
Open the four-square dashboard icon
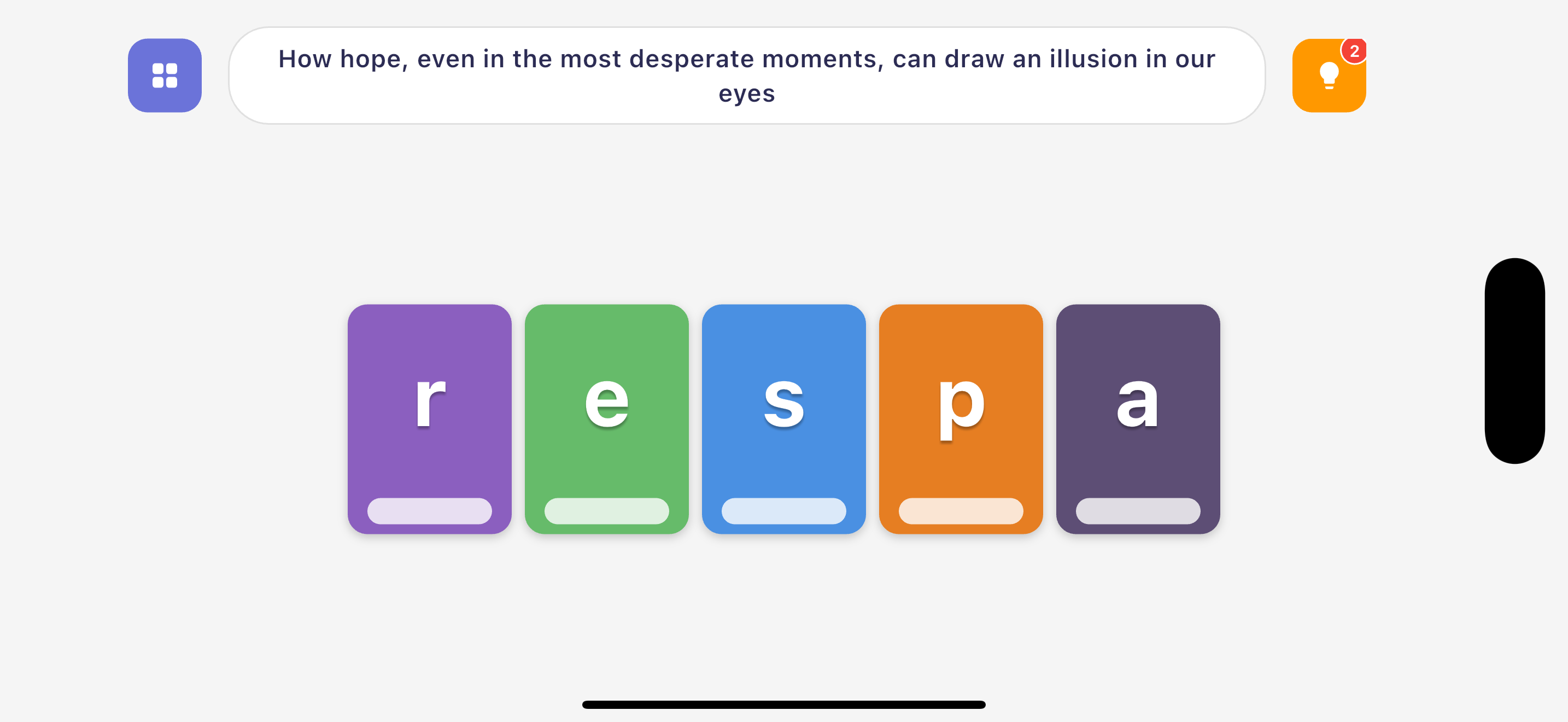[x=165, y=75]
